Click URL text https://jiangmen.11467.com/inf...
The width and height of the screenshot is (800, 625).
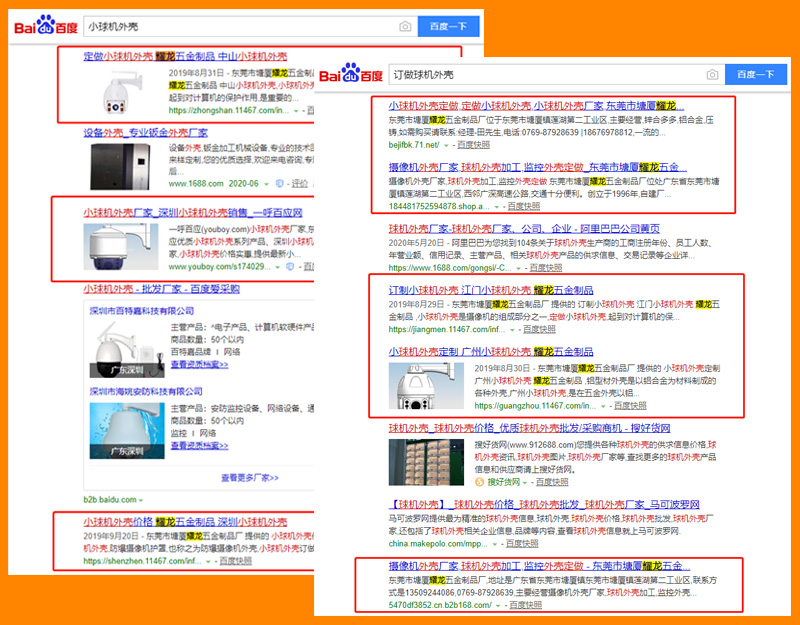point(447,330)
